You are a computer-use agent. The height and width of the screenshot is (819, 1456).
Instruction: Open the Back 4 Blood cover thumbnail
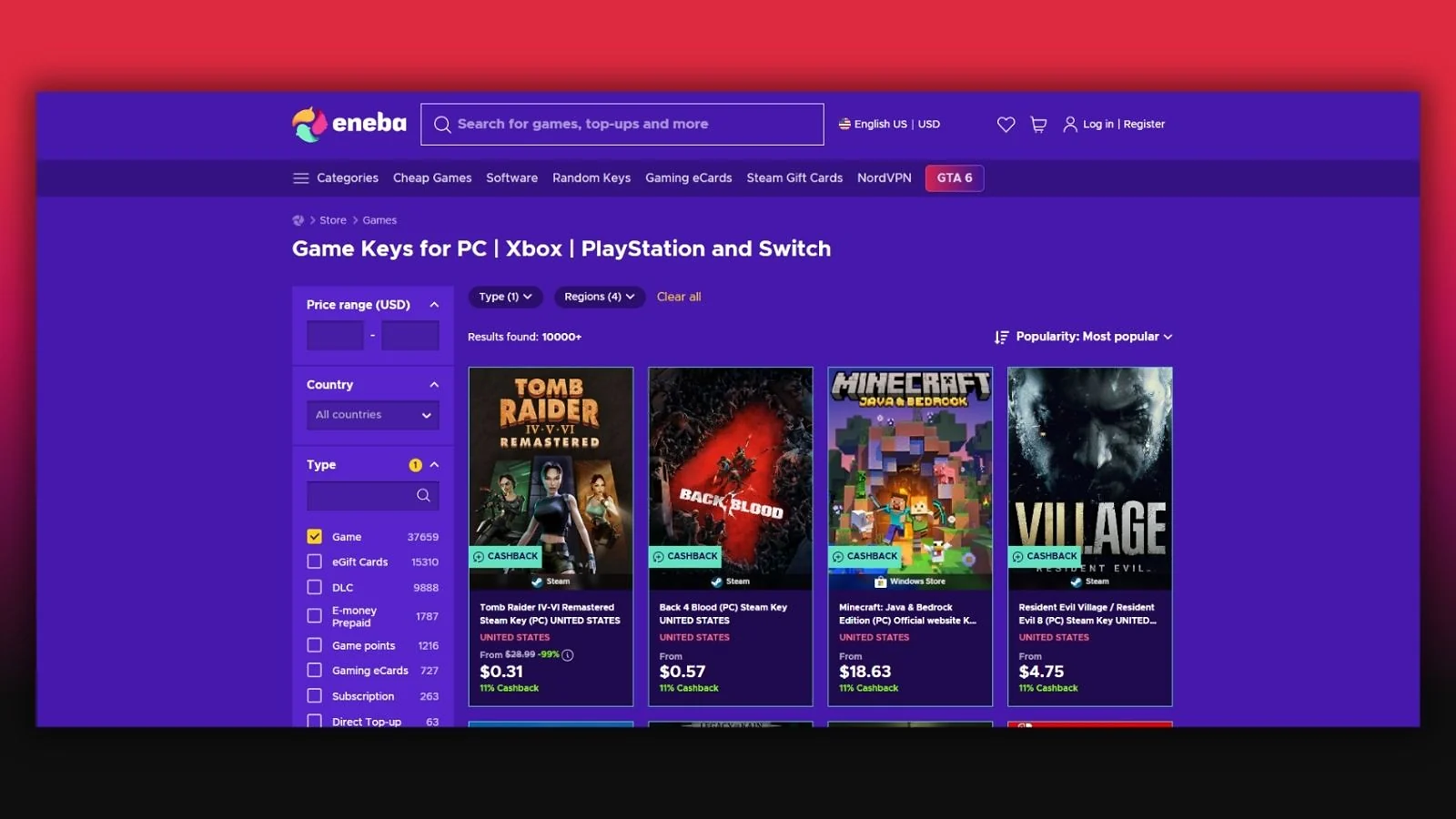click(731, 479)
